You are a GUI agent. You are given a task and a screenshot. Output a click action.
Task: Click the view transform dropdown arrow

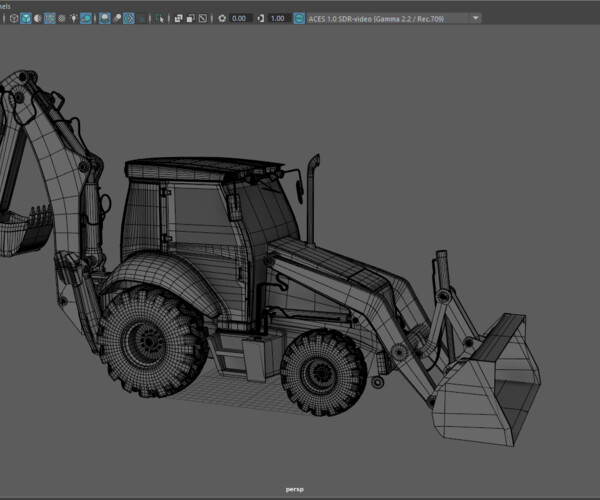[475, 18]
